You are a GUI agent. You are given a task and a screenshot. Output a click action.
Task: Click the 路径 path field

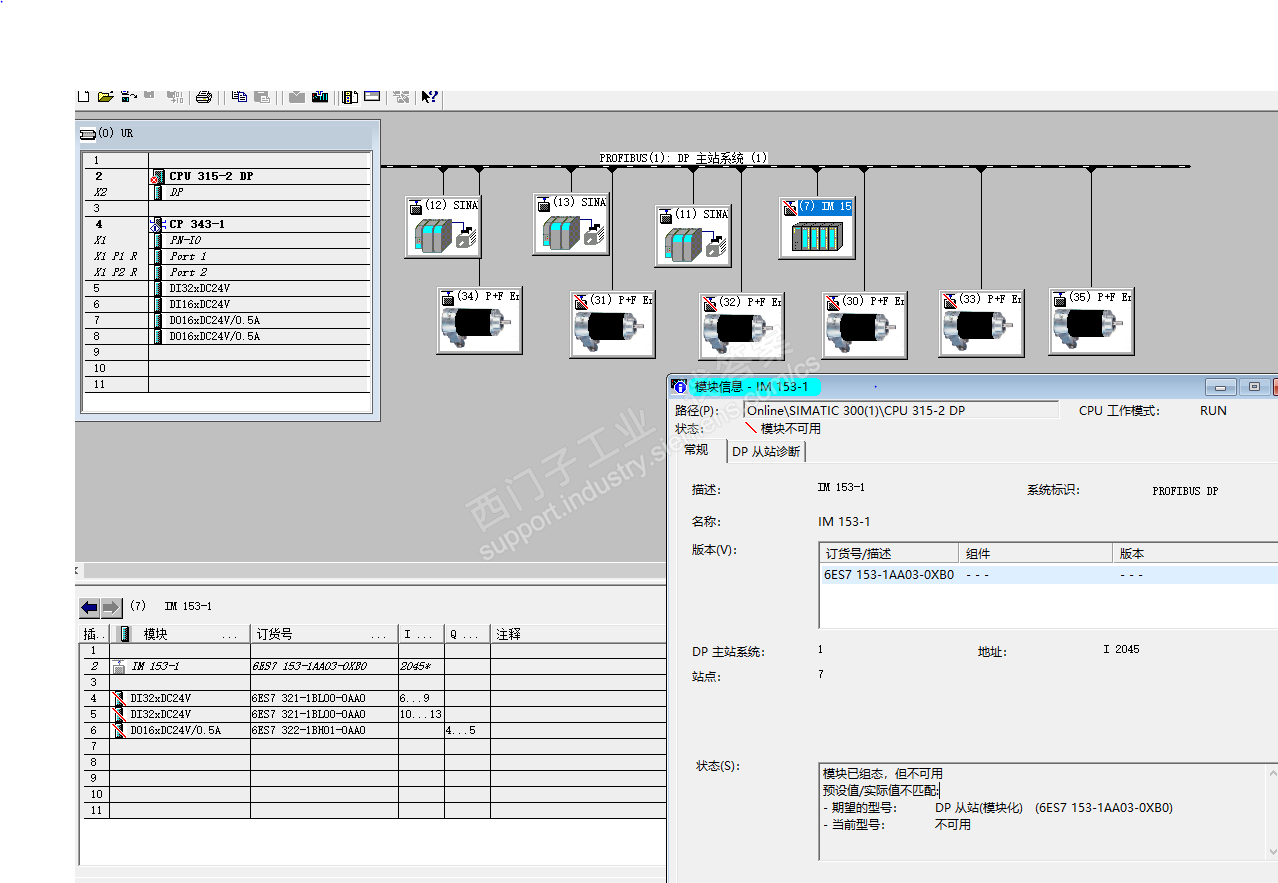[x=901, y=410]
